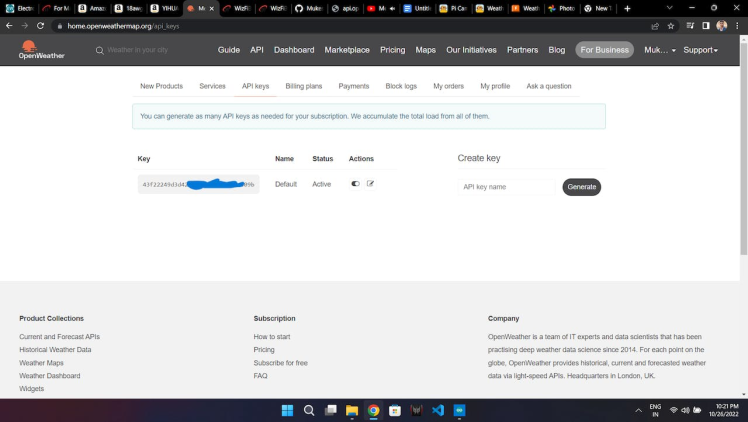Open Wi-Fi network settings in tray
The height and width of the screenshot is (422, 748).
(x=674, y=410)
